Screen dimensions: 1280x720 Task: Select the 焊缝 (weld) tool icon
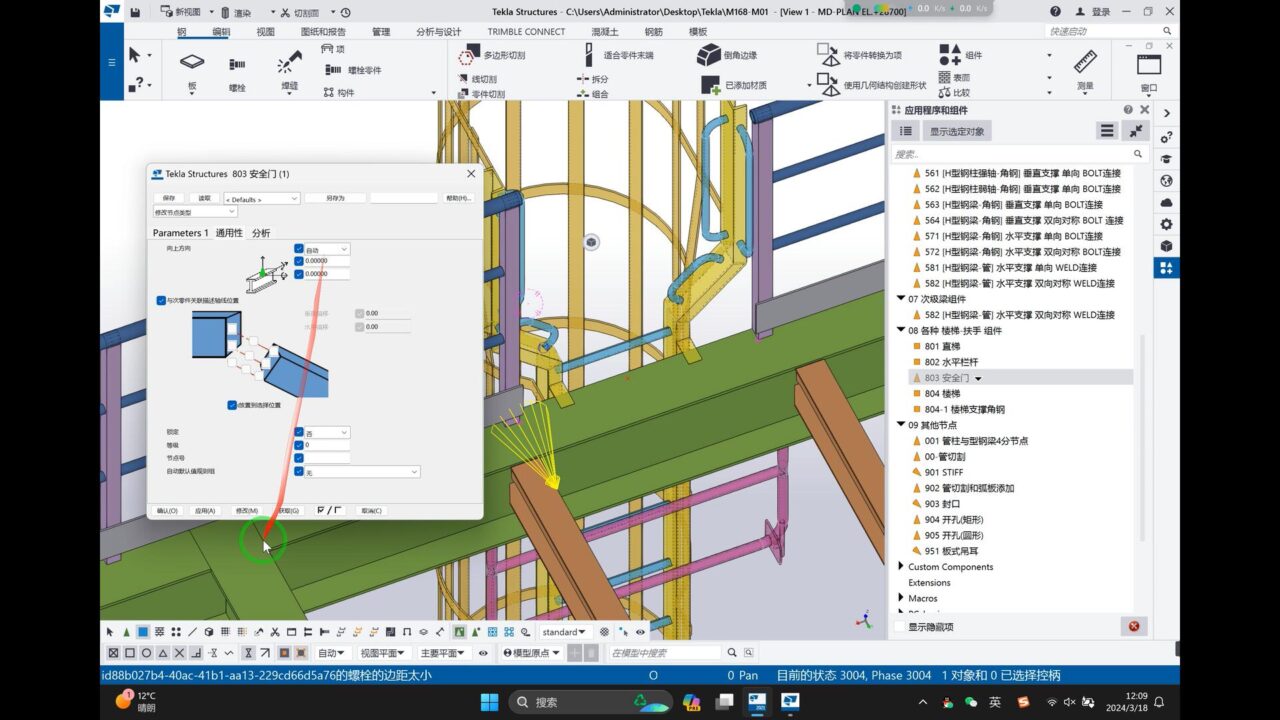(x=289, y=63)
